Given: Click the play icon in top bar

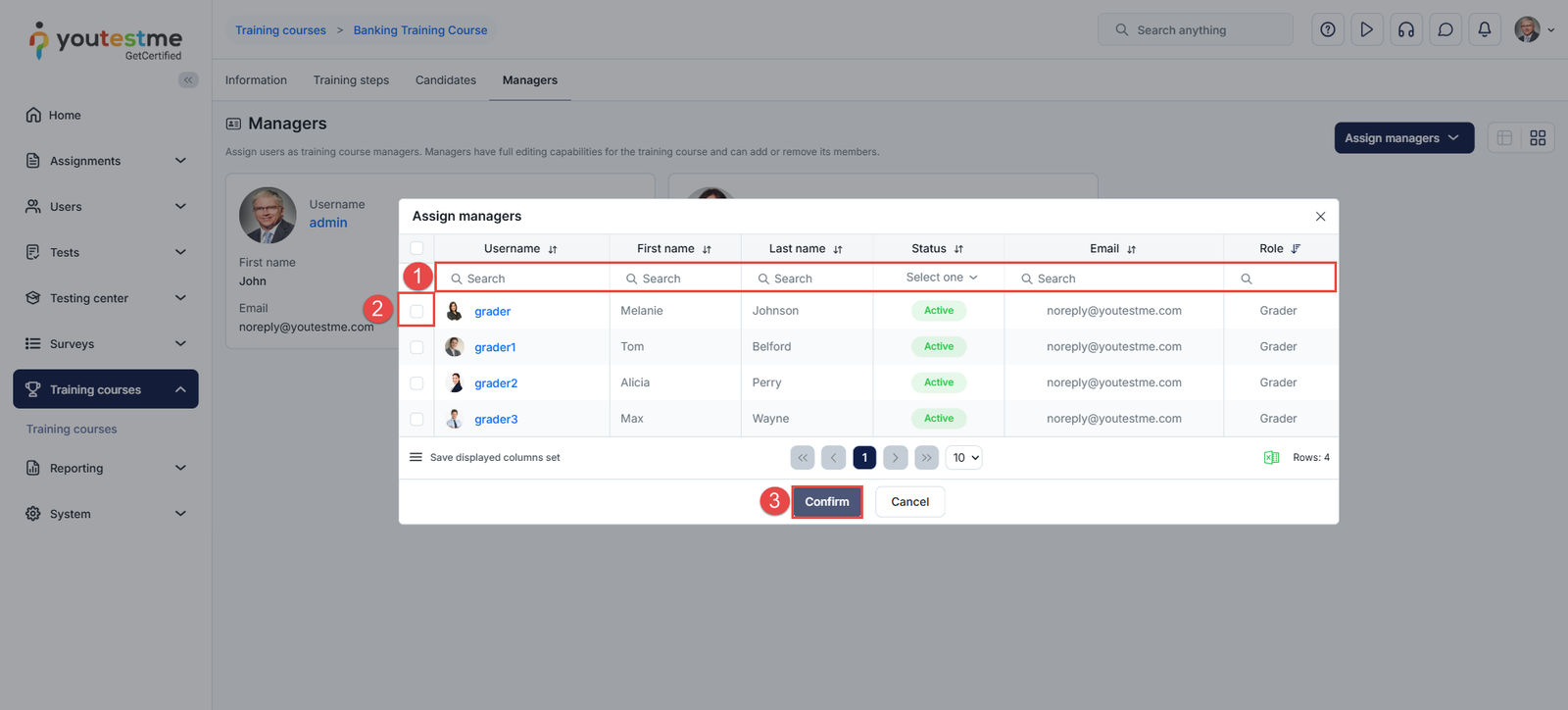Looking at the screenshot, I should pos(1366,30).
